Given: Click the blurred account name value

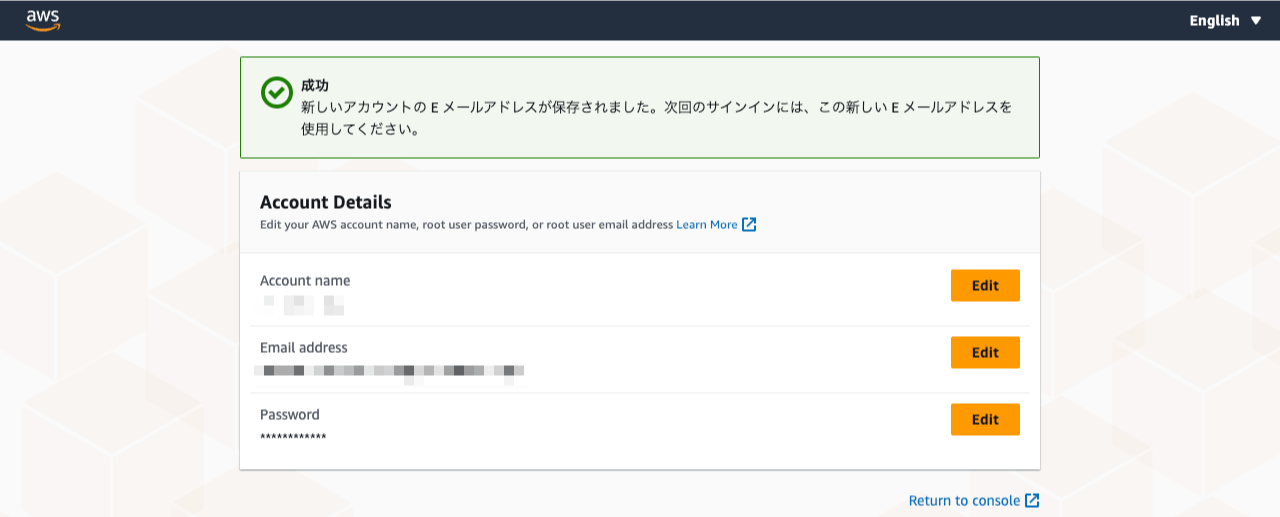Looking at the screenshot, I should 304,305.
